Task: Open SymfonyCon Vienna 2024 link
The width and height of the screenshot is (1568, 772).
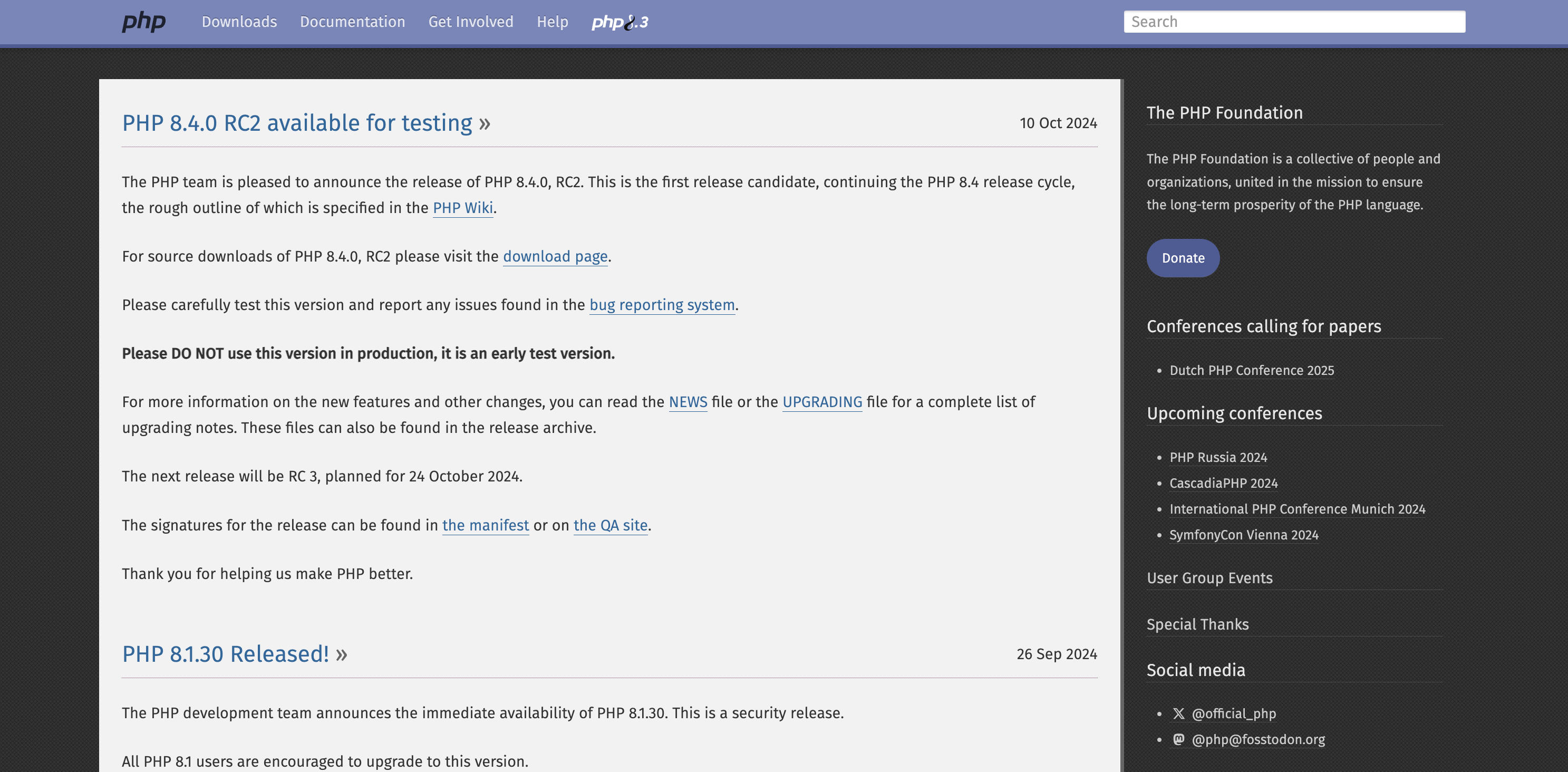Action: [1244, 535]
